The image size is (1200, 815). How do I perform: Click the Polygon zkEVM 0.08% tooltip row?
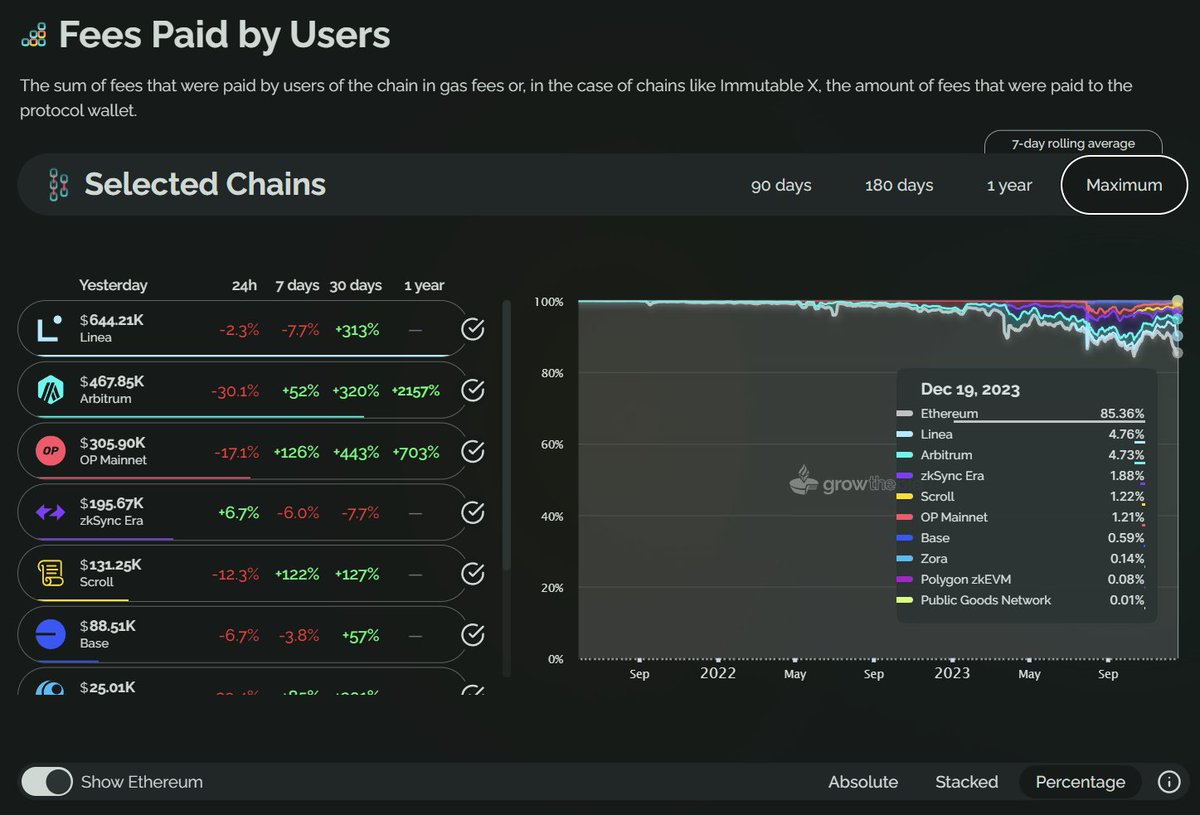pos(1021,579)
